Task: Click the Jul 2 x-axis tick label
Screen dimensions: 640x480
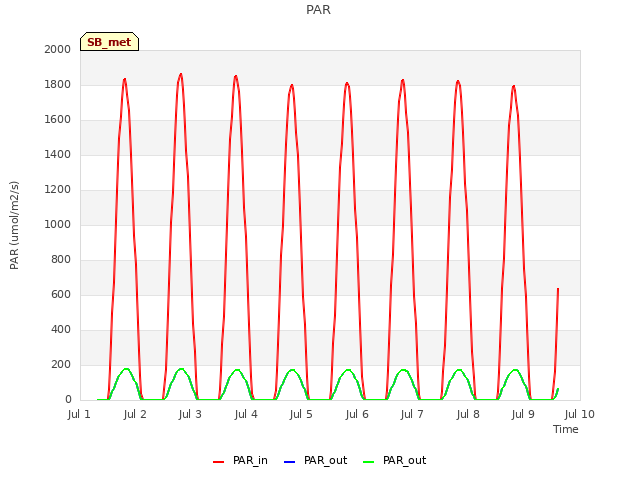Action: (x=135, y=414)
